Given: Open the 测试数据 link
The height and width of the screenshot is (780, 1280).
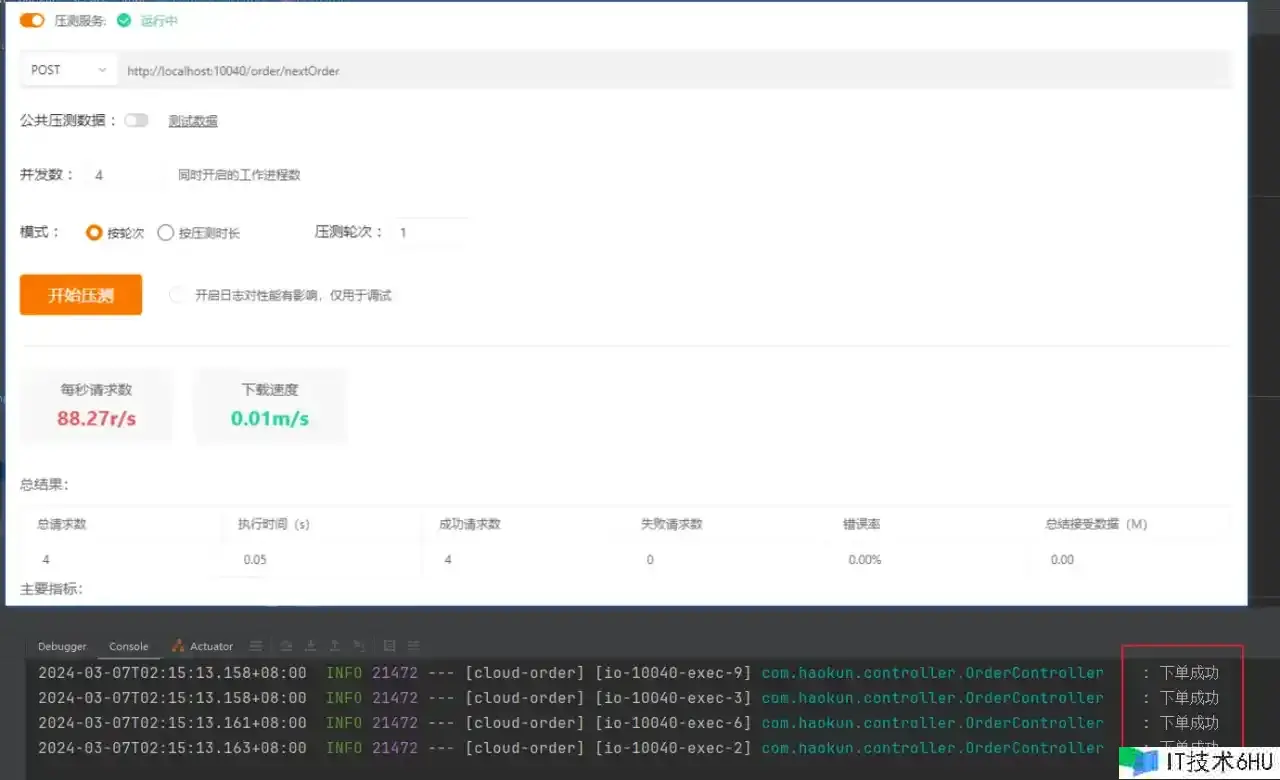Looking at the screenshot, I should (x=193, y=121).
